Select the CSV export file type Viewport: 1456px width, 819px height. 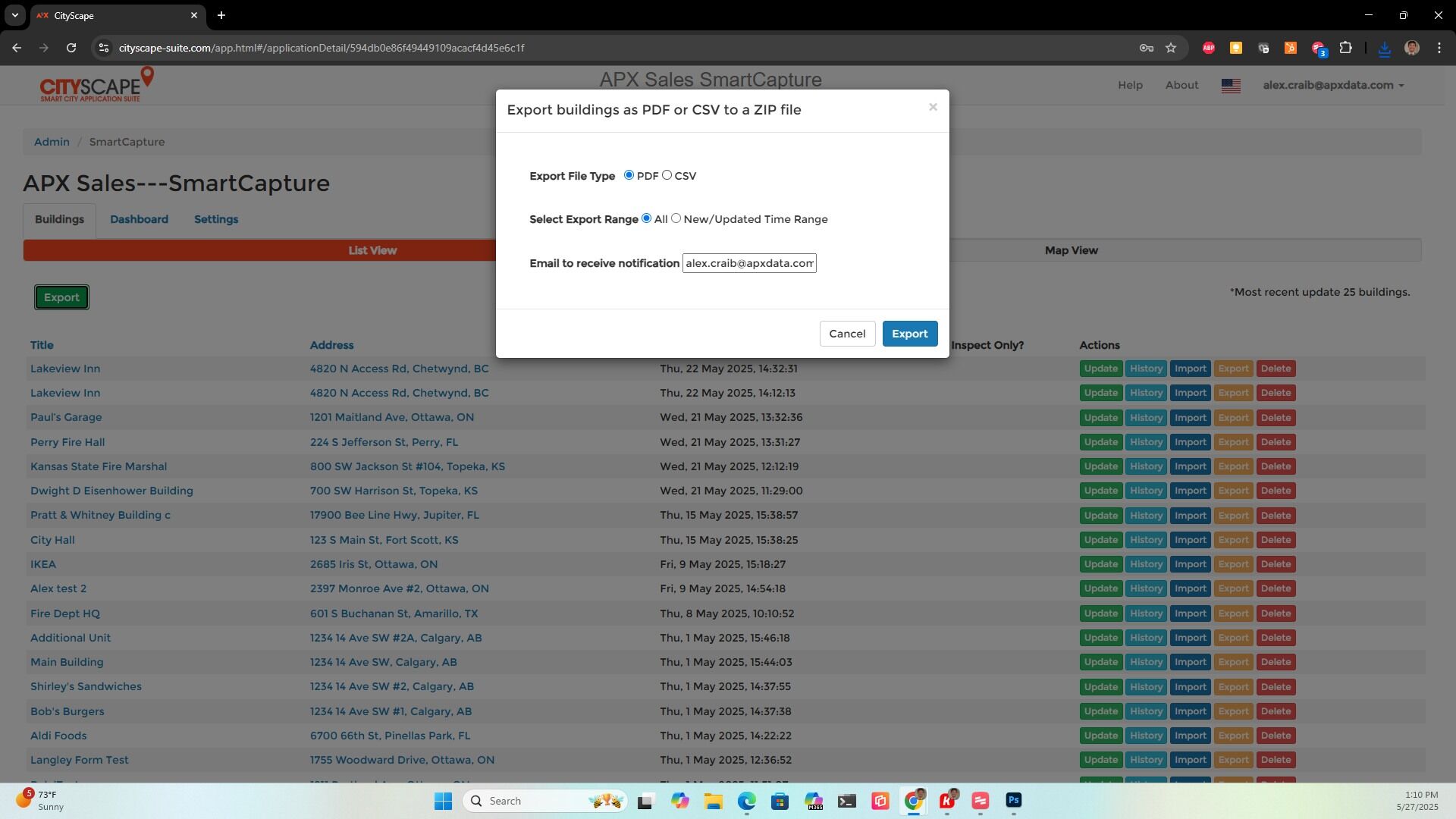(667, 174)
